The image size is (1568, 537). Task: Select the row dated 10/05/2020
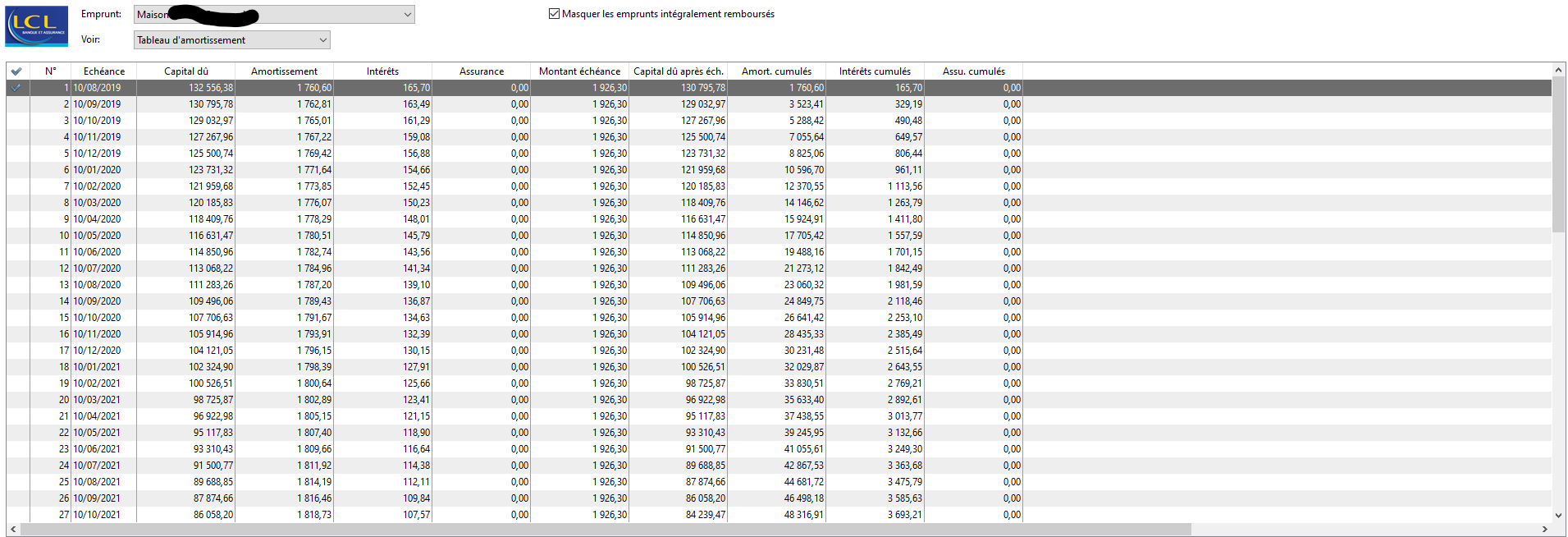click(779, 236)
